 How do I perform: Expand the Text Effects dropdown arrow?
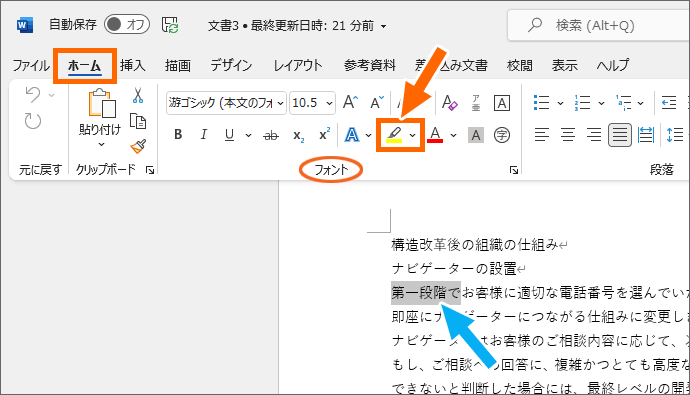(x=369, y=135)
